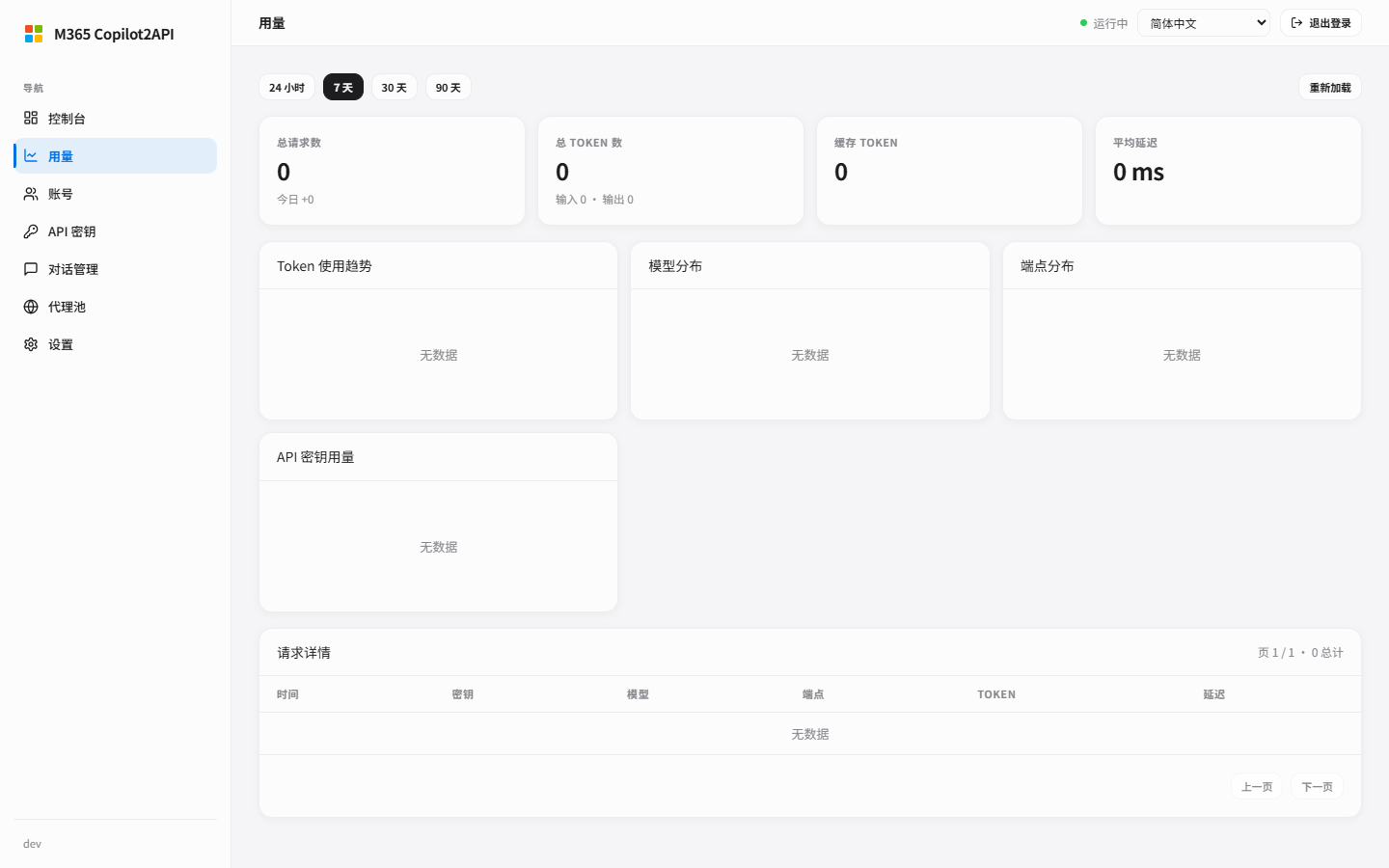Viewport: 1389px width, 868px height.
Task: Click the dev version label
Action: coord(32,844)
